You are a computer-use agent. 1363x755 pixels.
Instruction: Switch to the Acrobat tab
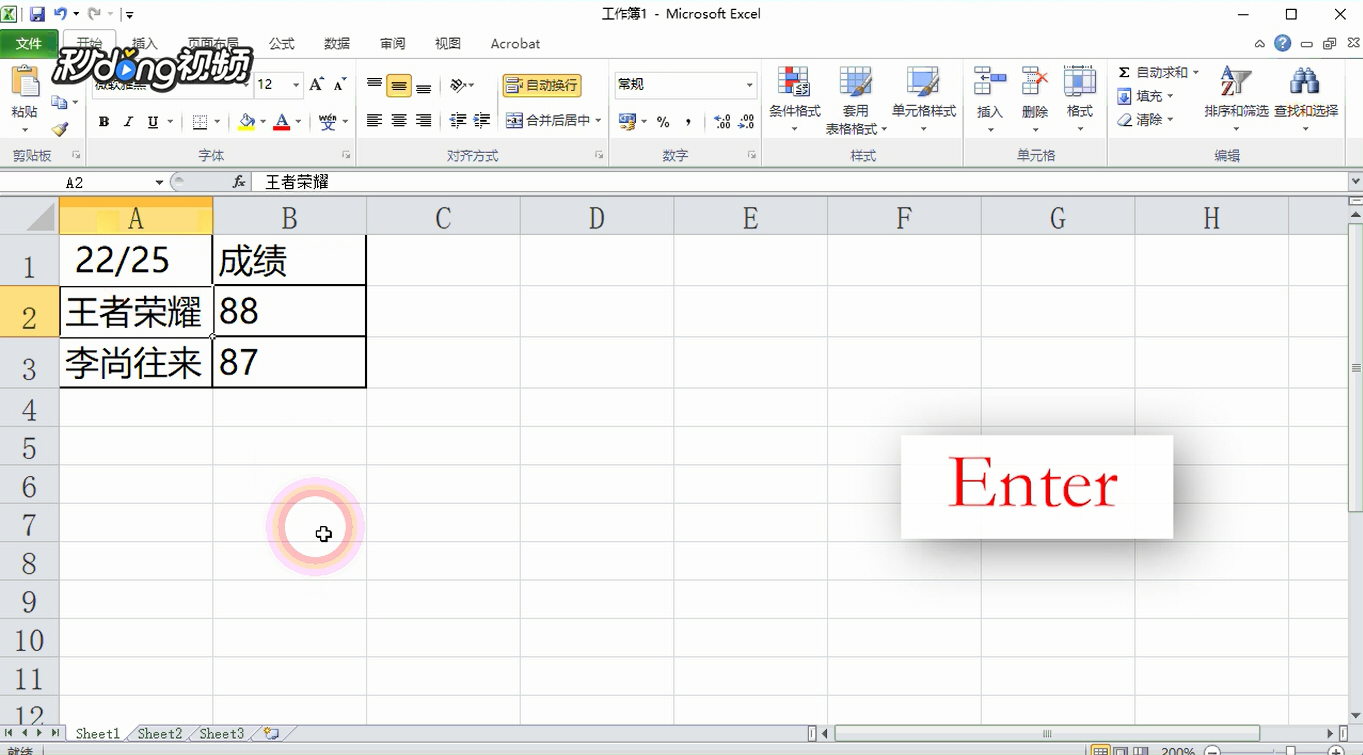(x=515, y=44)
